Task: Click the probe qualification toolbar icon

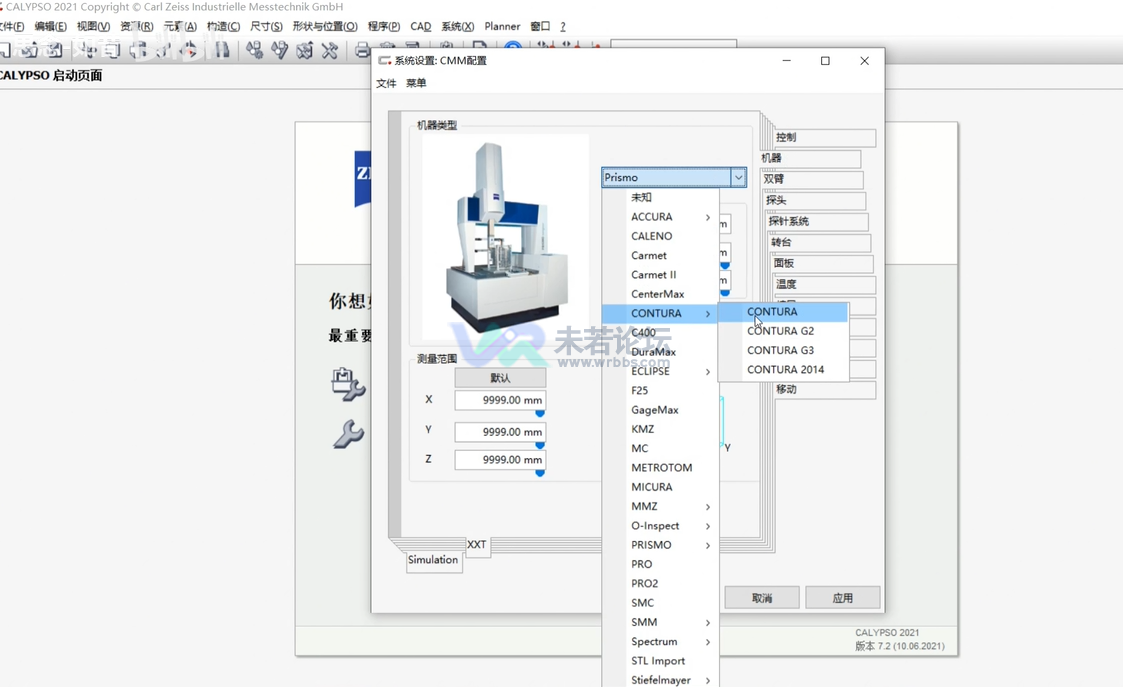Action: 279,50
